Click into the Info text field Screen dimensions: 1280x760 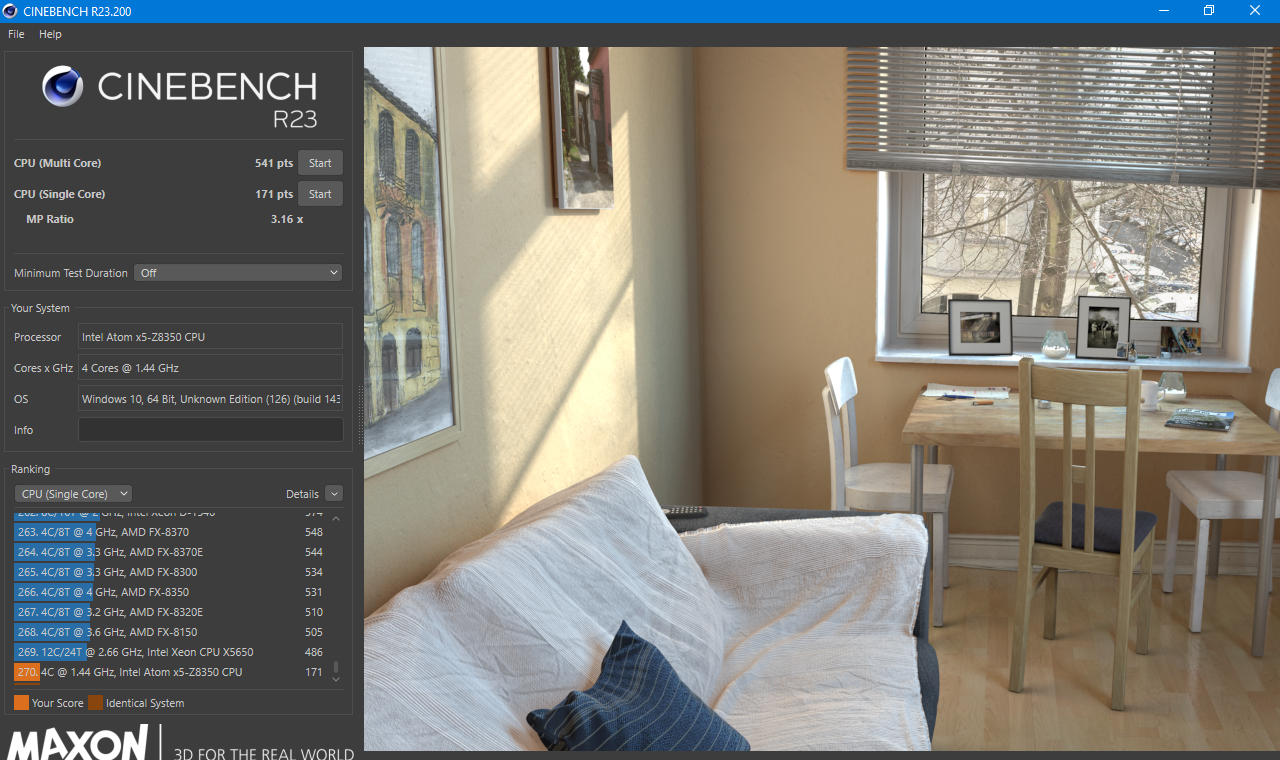(210, 430)
